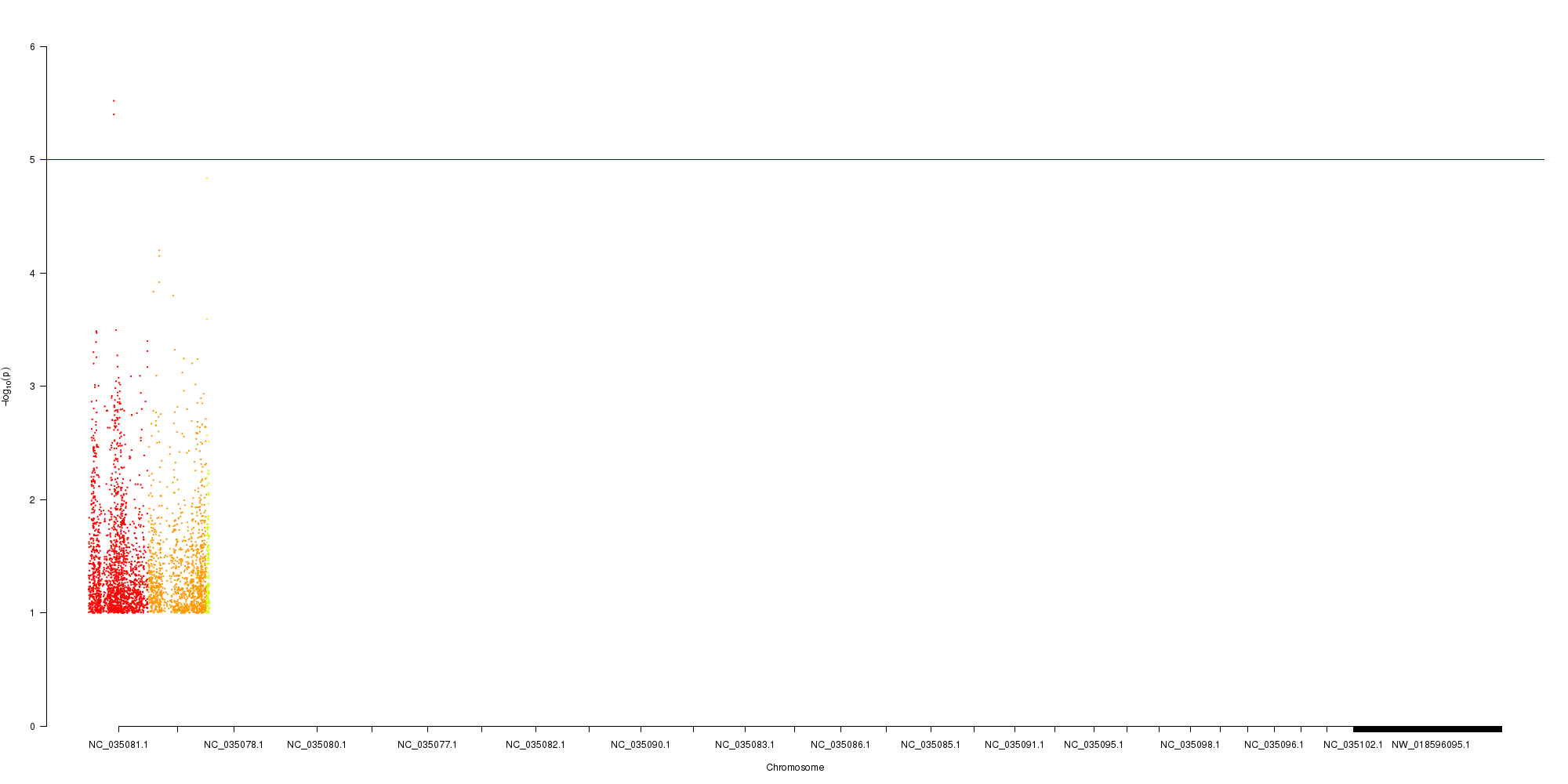Click the NC_035086.1 chromosome label
Screen dimensions: 1568x784
coord(840,745)
